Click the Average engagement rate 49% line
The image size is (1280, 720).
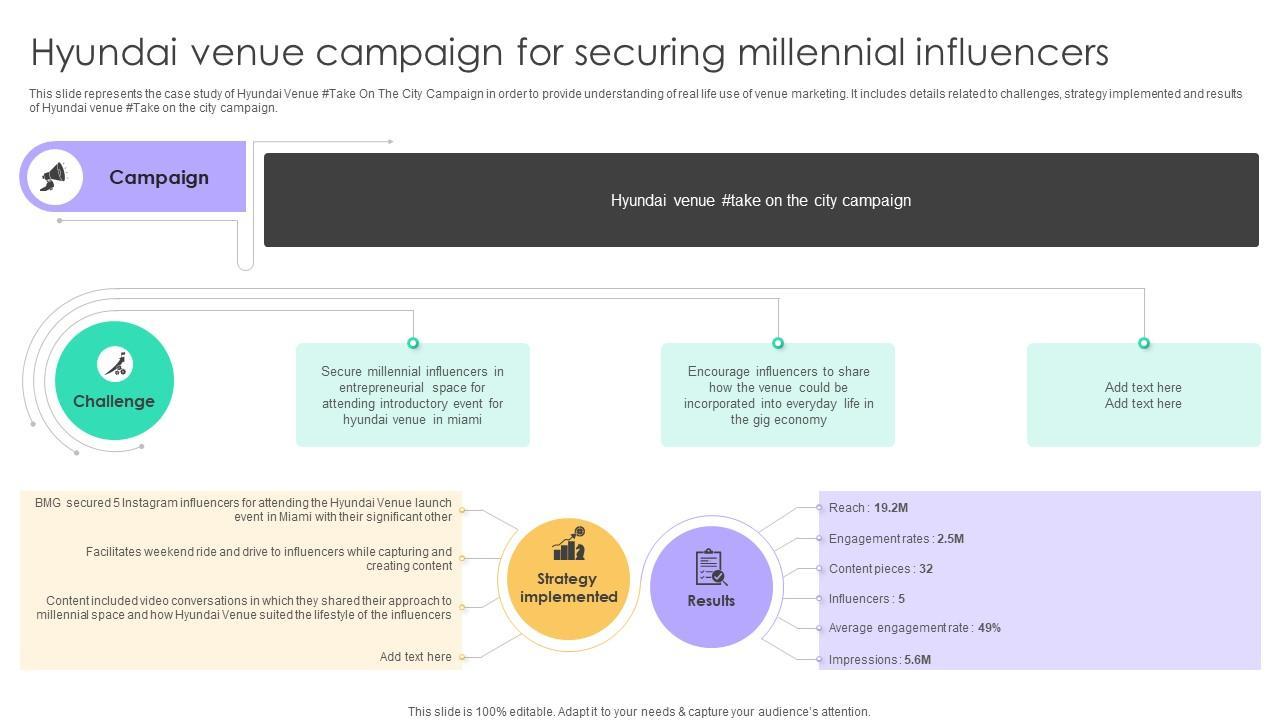coord(914,628)
